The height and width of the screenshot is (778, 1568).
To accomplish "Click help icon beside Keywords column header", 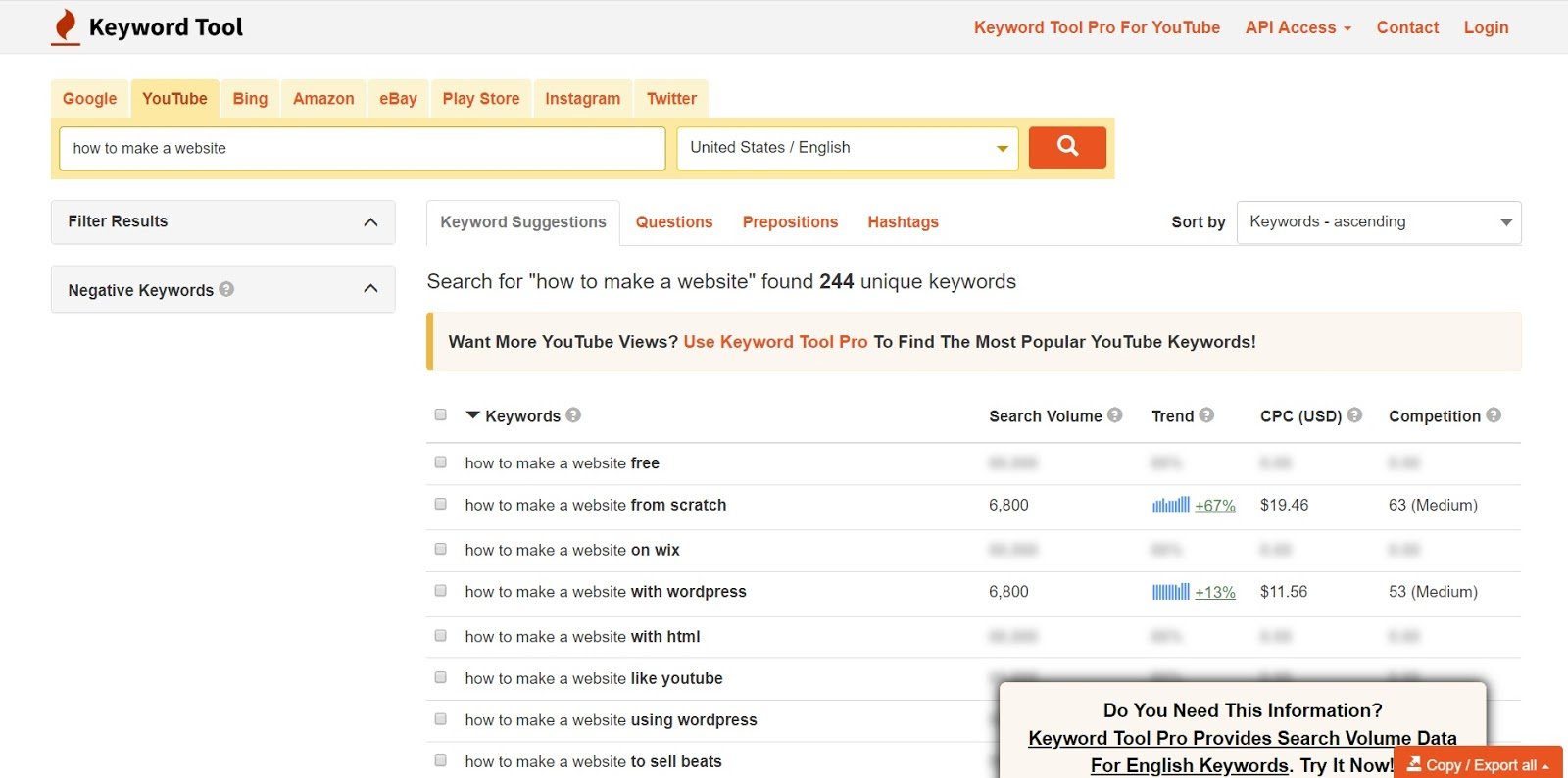I will [573, 414].
